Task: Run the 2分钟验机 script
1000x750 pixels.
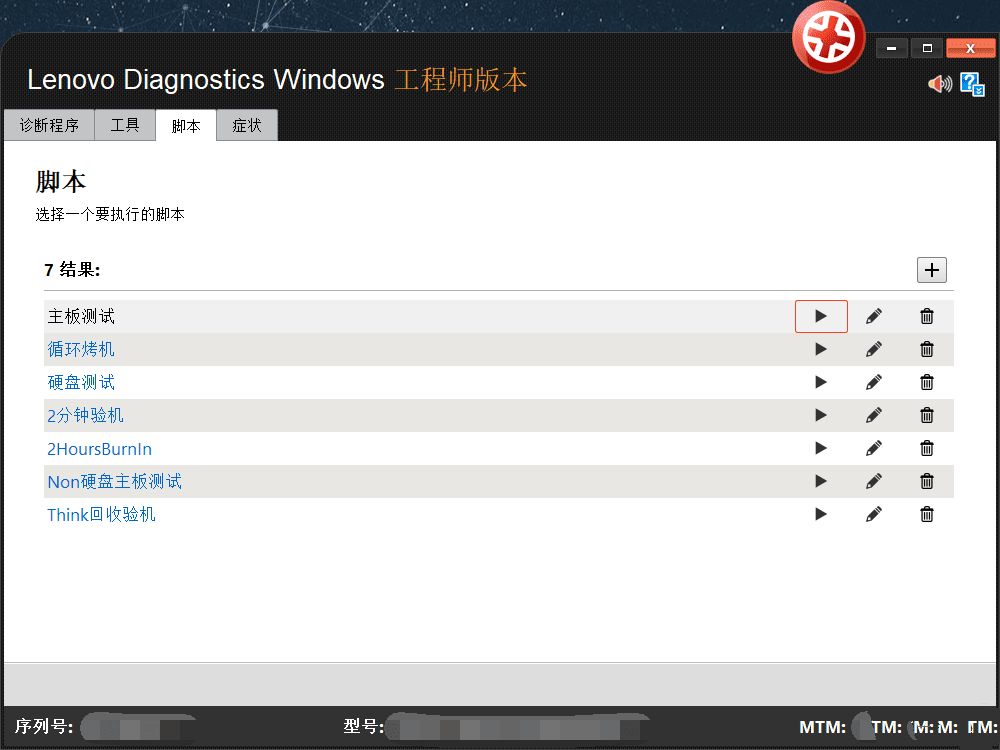Action: [821, 415]
